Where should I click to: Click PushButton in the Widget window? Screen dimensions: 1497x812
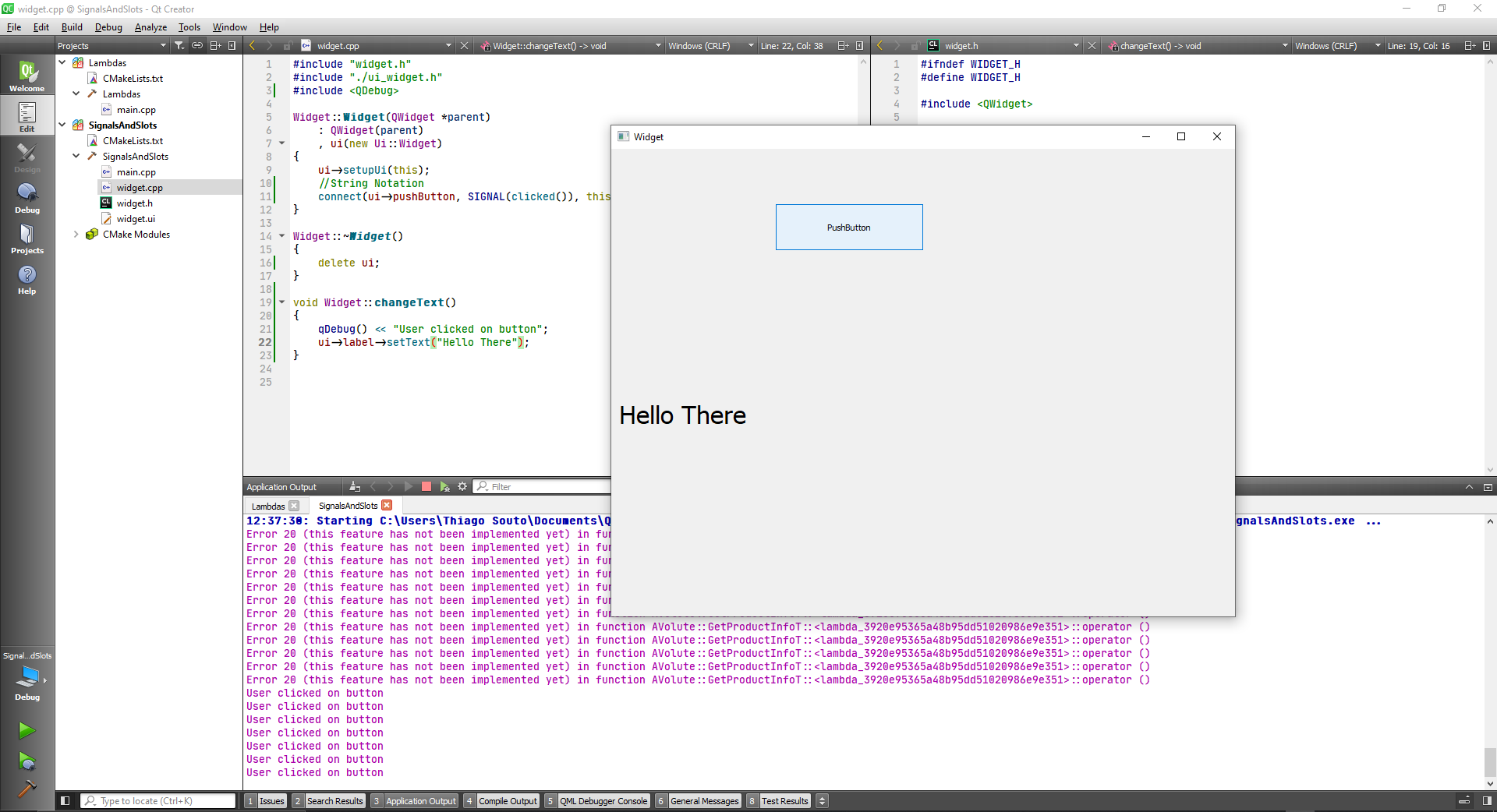(849, 227)
